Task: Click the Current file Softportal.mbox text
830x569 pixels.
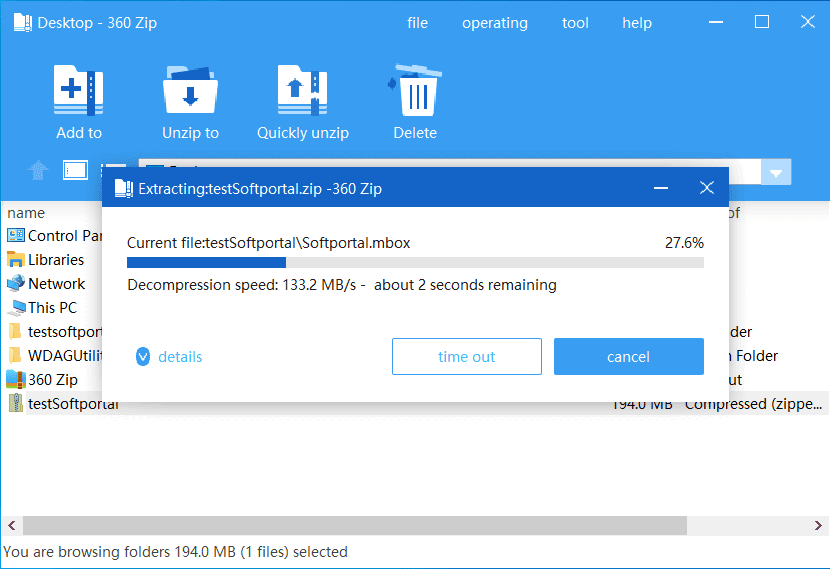Action: 268,242
